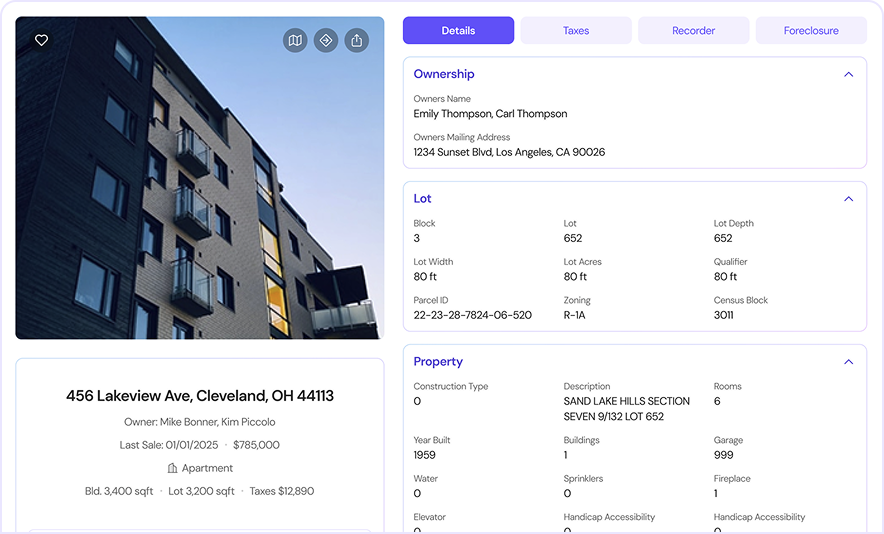Collapse the Property section chevron
Screen dimensions: 884x534
pyautogui.click(x=848, y=362)
